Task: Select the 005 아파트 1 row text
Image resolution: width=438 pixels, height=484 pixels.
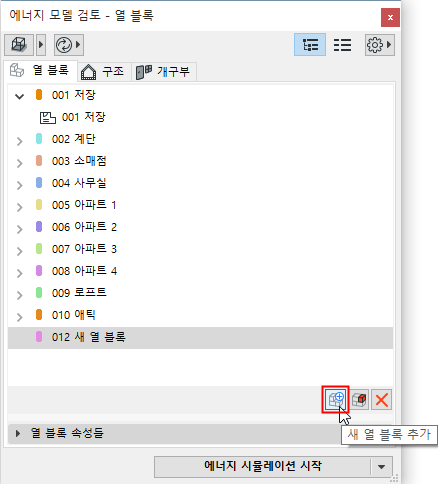Action: coord(84,205)
